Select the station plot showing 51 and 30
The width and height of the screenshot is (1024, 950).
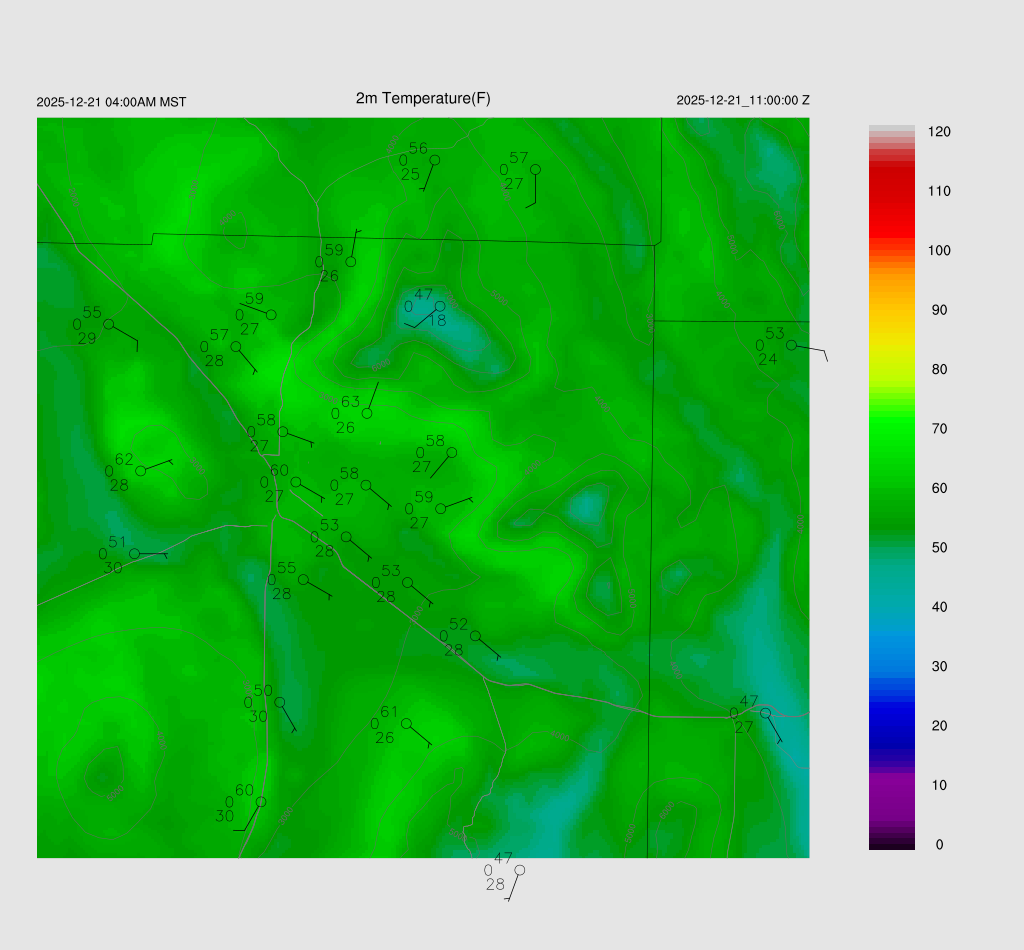pos(135,553)
